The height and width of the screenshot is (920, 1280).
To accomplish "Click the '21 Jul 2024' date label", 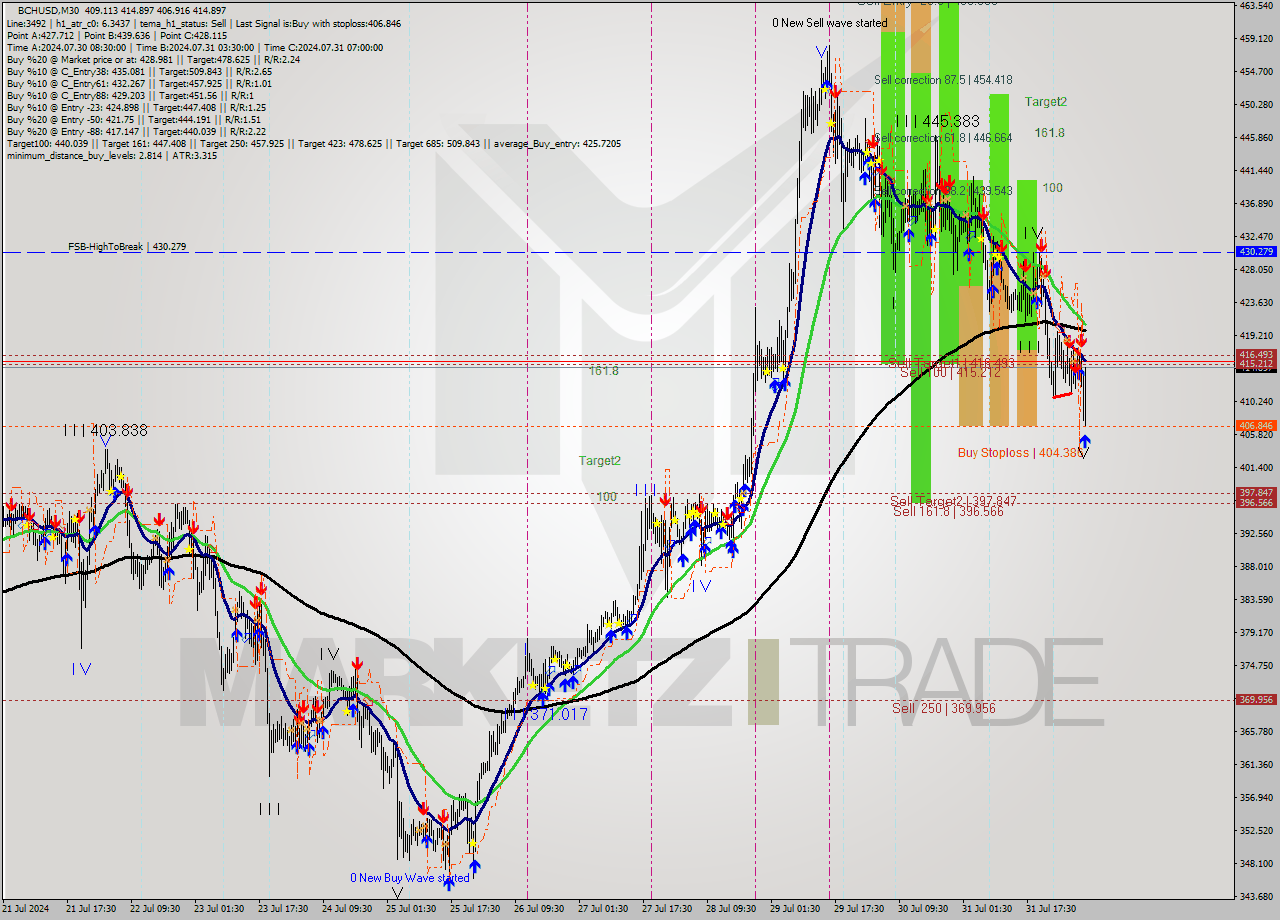I will point(23,909).
